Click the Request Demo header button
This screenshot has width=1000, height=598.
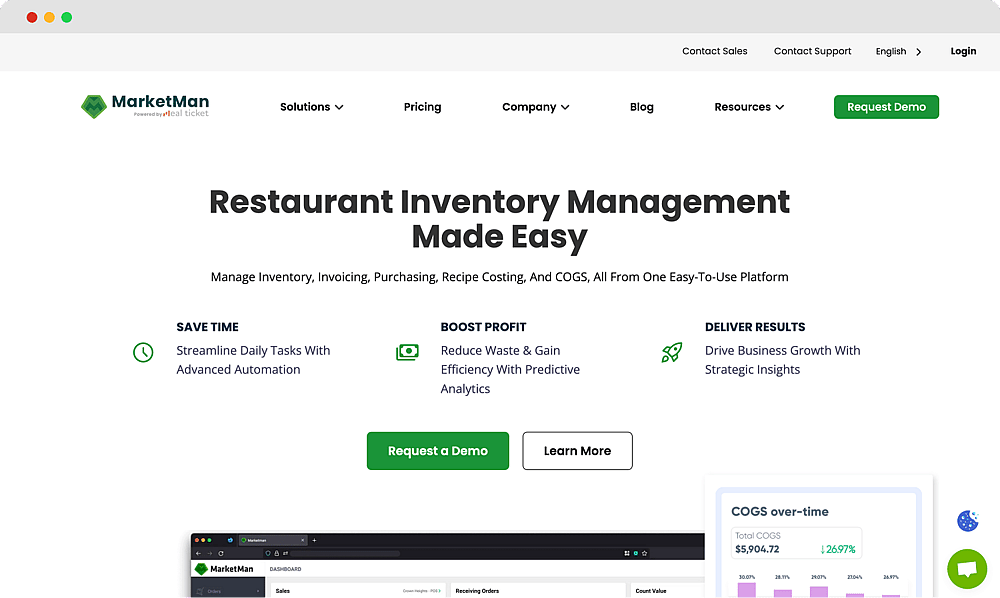886,107
